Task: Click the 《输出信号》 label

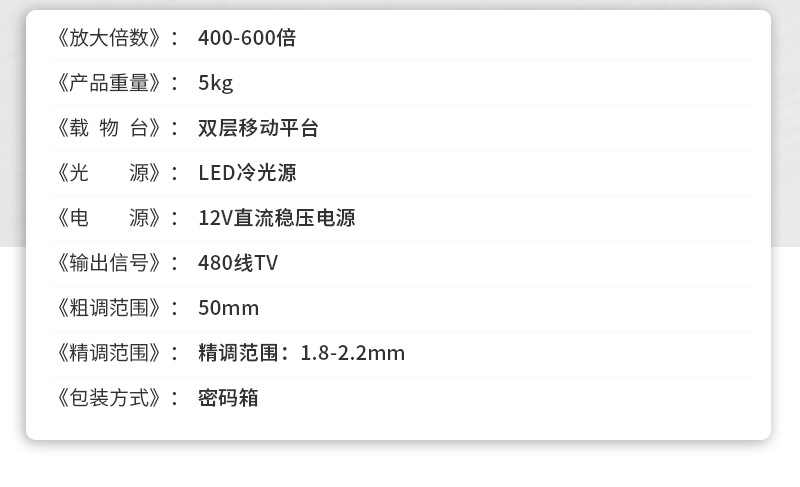Action: pos(108,263)
